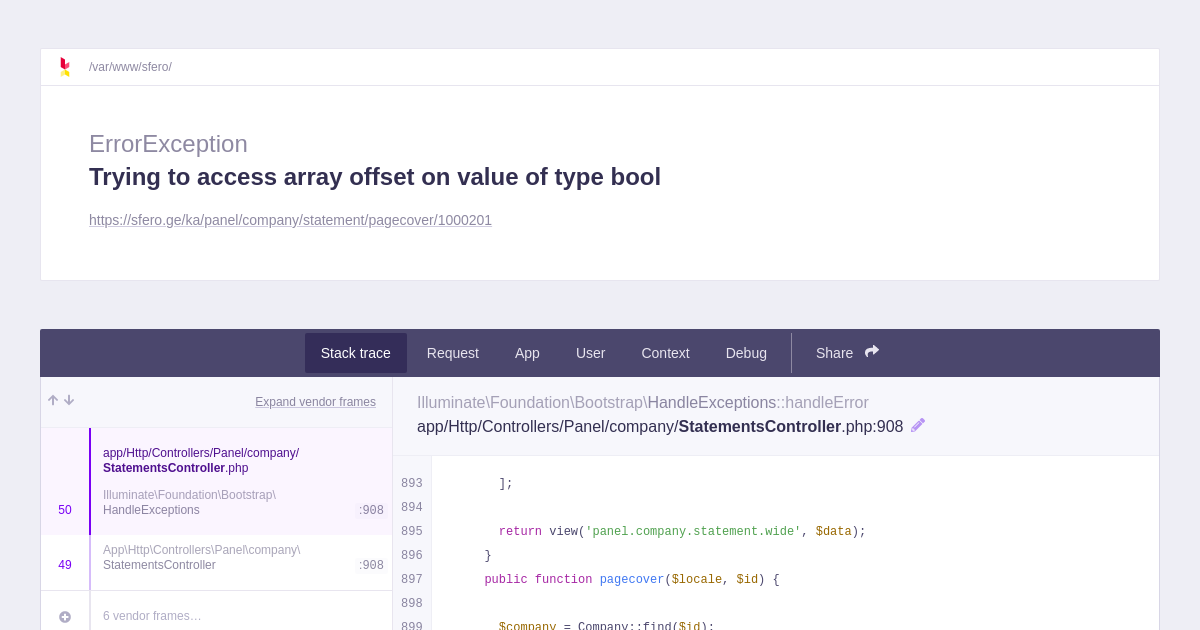The width and height of the screenshot is (1200, 630).
Task: Open the sfero.ge pagecover error URL
Action: (290, 220)
